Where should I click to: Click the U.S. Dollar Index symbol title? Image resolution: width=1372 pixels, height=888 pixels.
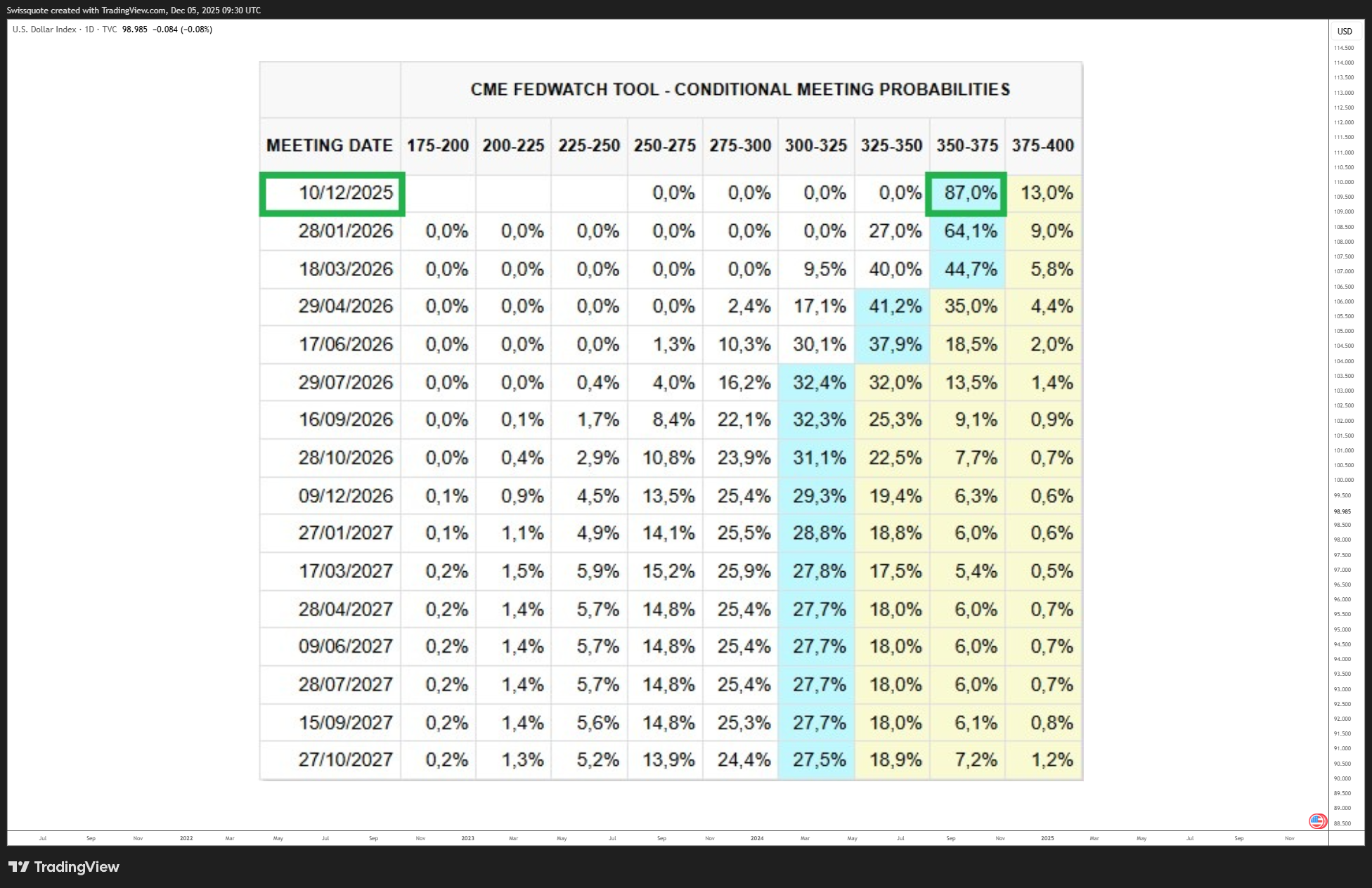tap(44, 30)
